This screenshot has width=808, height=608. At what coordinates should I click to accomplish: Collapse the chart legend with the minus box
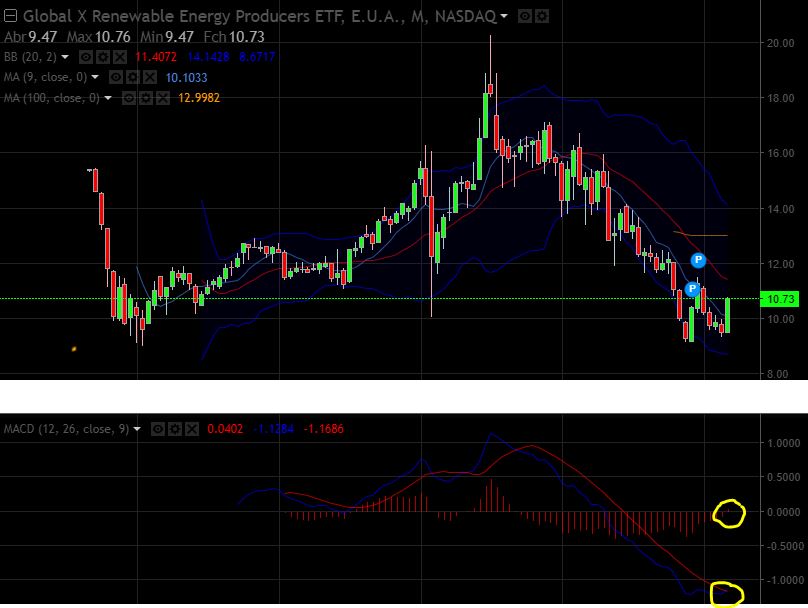(10, 16)
